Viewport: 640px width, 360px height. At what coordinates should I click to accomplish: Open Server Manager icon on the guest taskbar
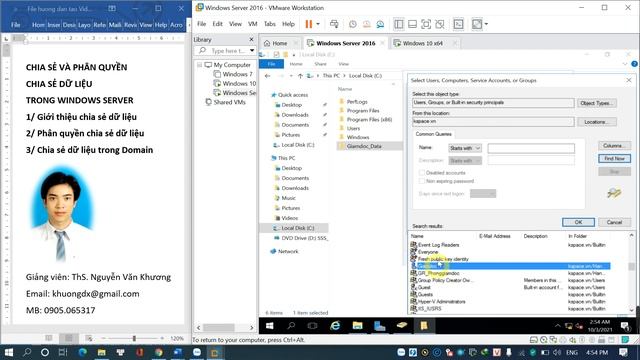coord(380,326)
